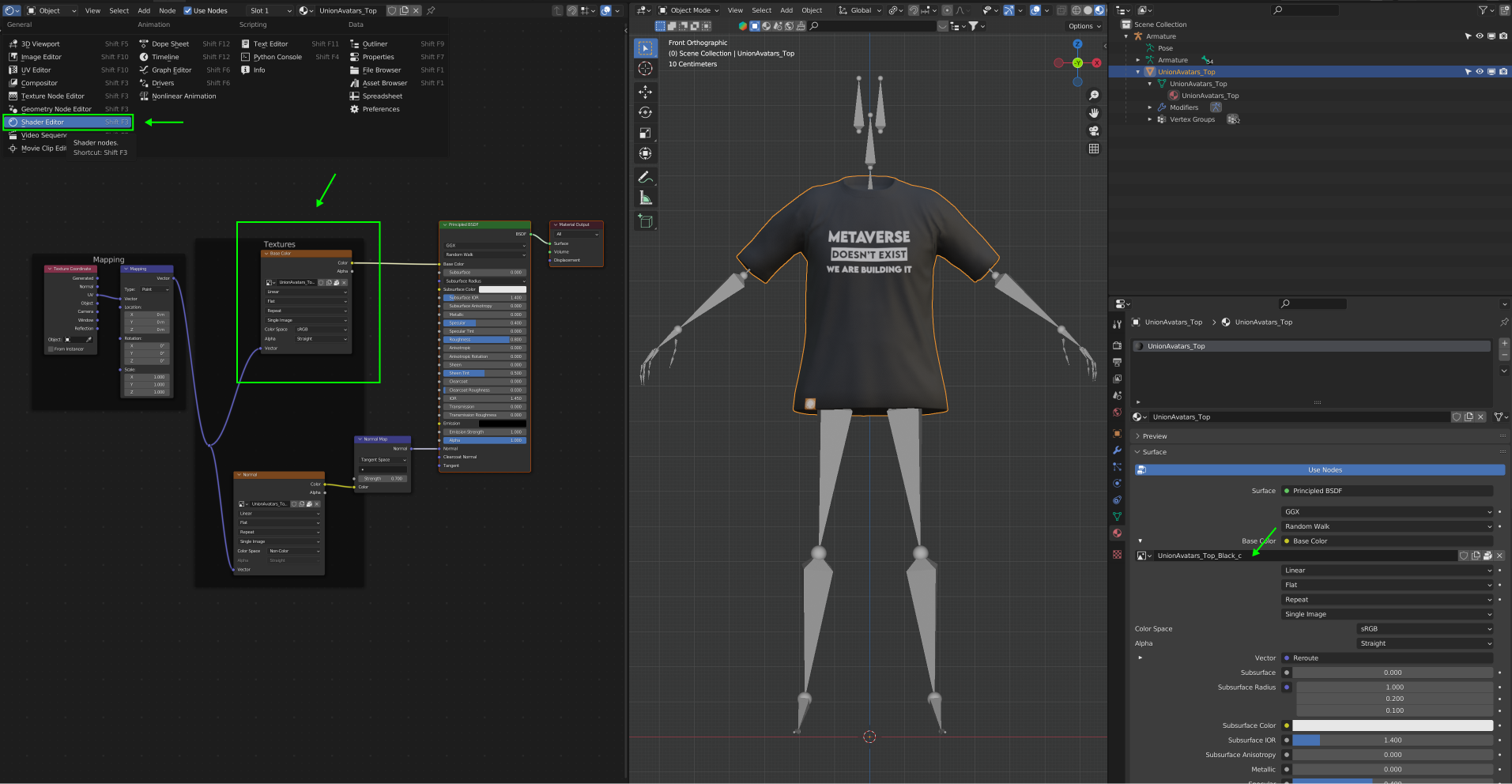Click the white Subsurface Color swatch

[1393, 726]
